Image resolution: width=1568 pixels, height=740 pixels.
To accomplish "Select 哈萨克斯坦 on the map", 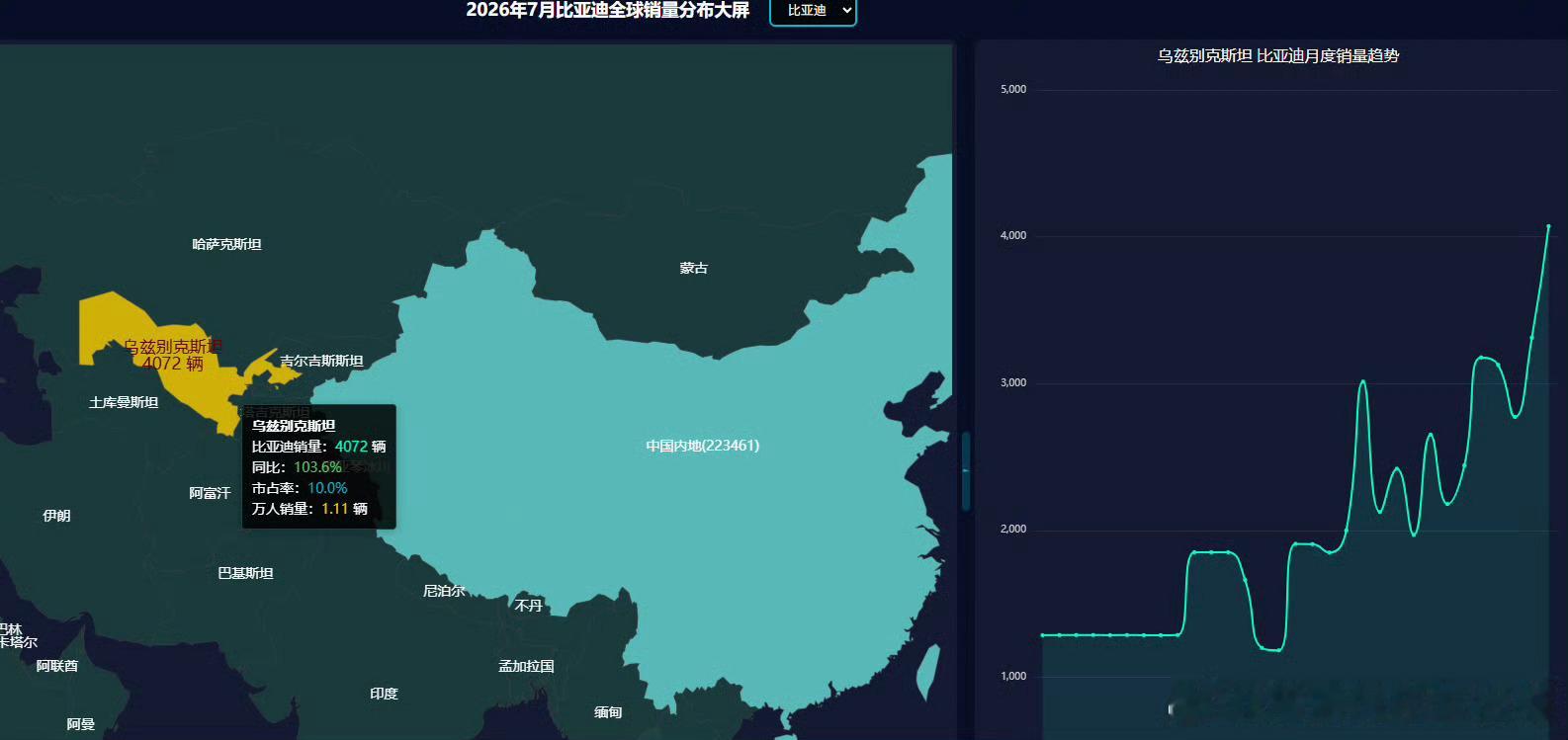I will tap(226, 244).
